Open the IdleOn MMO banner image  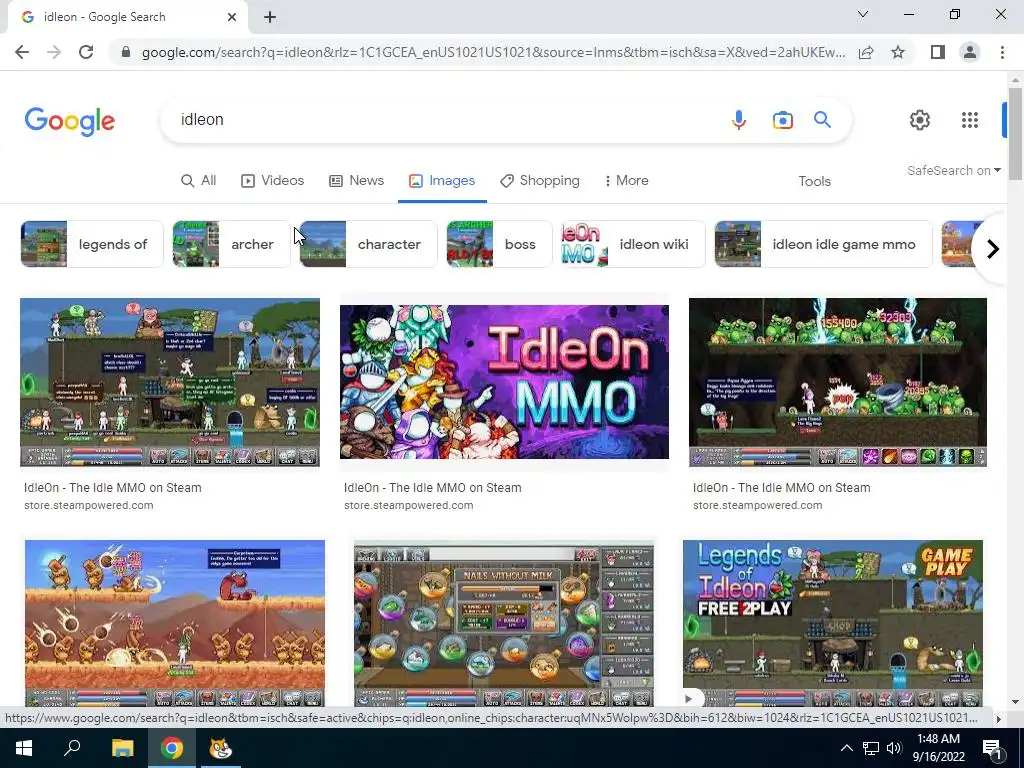(x=504, y=382)
